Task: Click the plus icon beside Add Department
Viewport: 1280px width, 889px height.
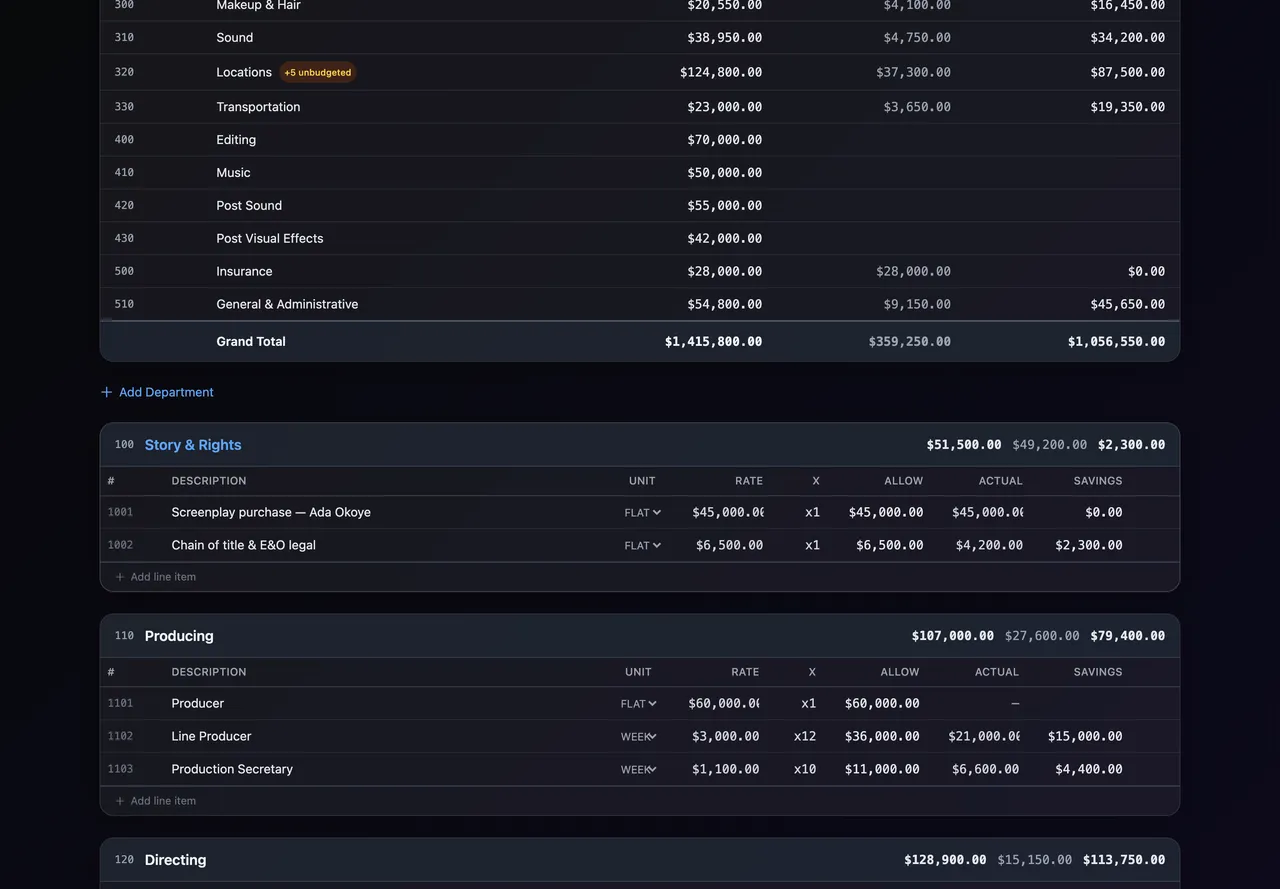Action: 106,392
